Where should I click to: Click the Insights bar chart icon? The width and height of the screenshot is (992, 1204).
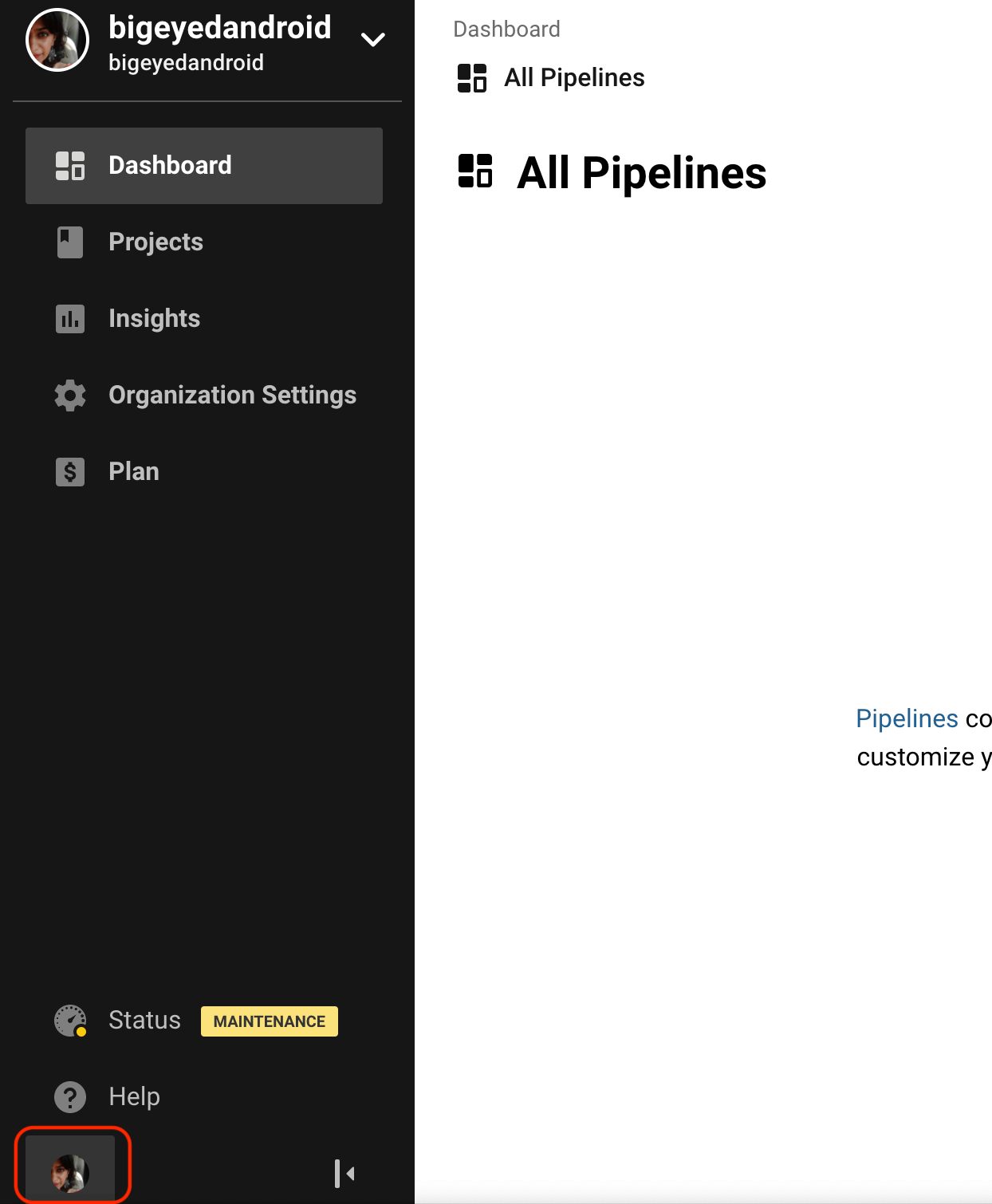coord(70,319)
